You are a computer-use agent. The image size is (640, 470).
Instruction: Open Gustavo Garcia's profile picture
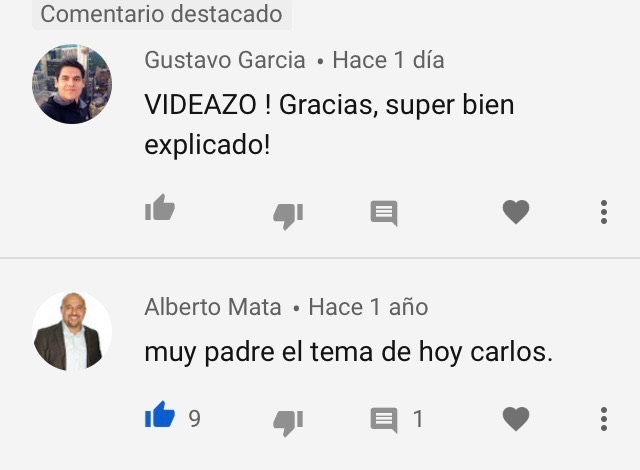click(x=72, y=84)
